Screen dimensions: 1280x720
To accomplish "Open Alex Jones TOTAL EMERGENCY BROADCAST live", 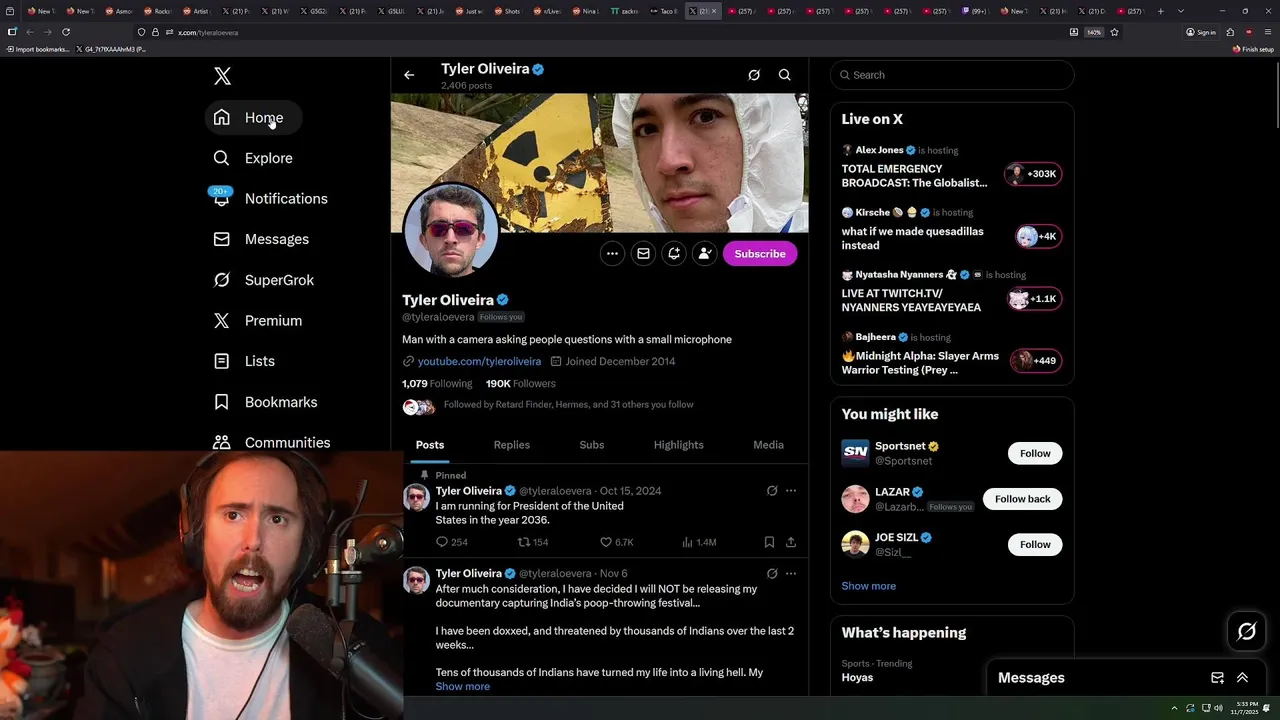I will click(951, 166).
